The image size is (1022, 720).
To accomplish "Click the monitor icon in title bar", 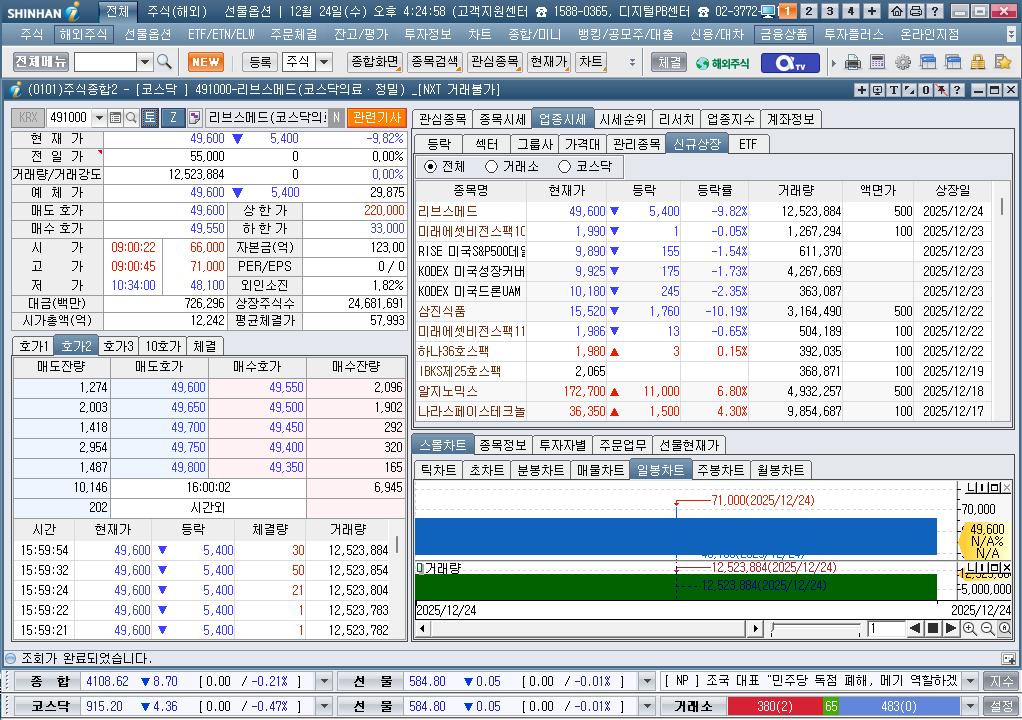I will [768, 11].
